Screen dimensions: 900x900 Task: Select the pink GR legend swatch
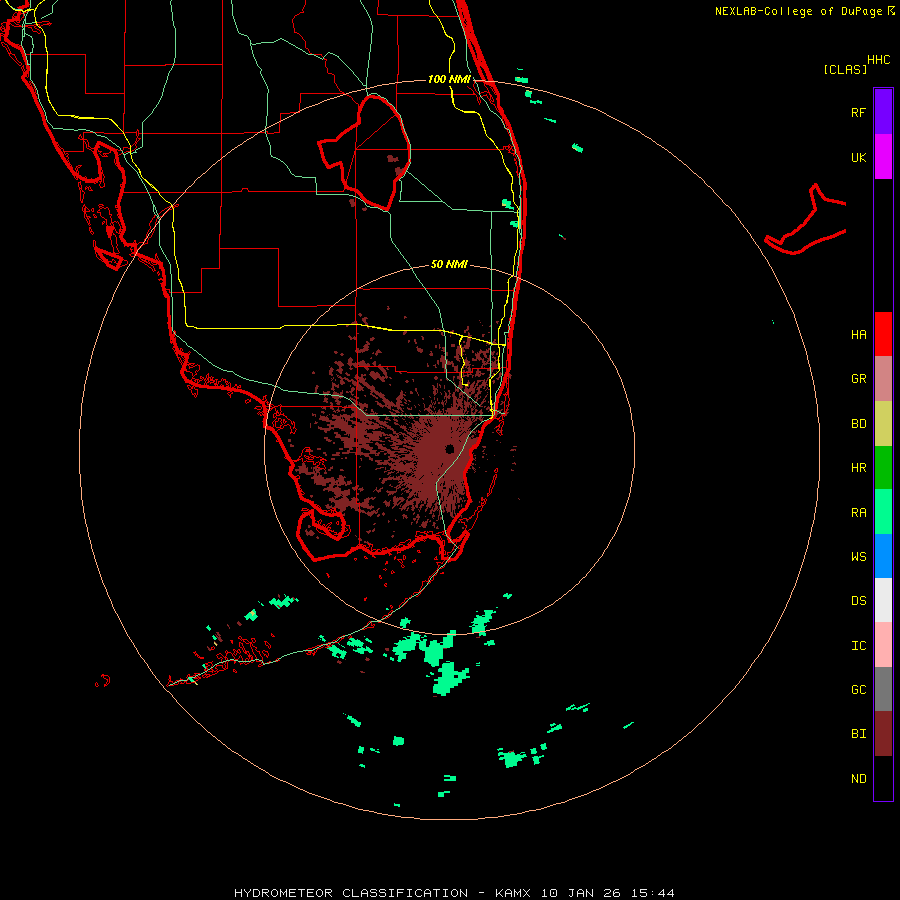pyautogui.click(x=883, y=379)
